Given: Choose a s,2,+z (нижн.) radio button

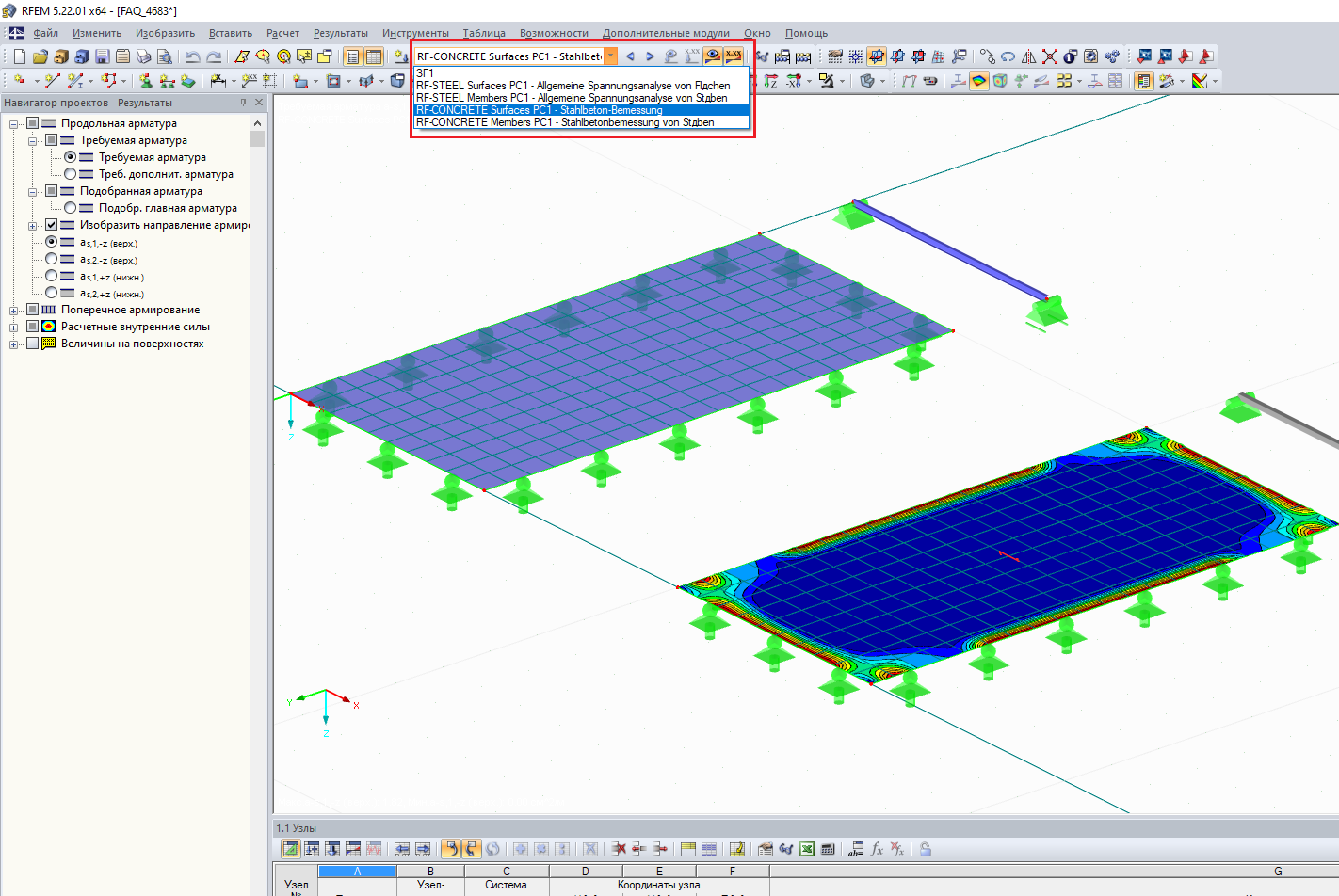Looking at the screenshot, I should point(52,293).
